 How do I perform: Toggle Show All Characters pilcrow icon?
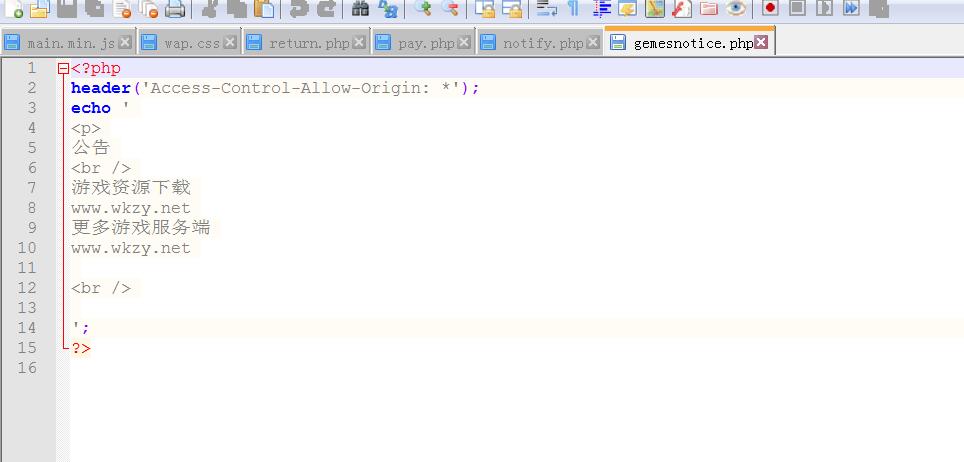(x=573, y=9)
